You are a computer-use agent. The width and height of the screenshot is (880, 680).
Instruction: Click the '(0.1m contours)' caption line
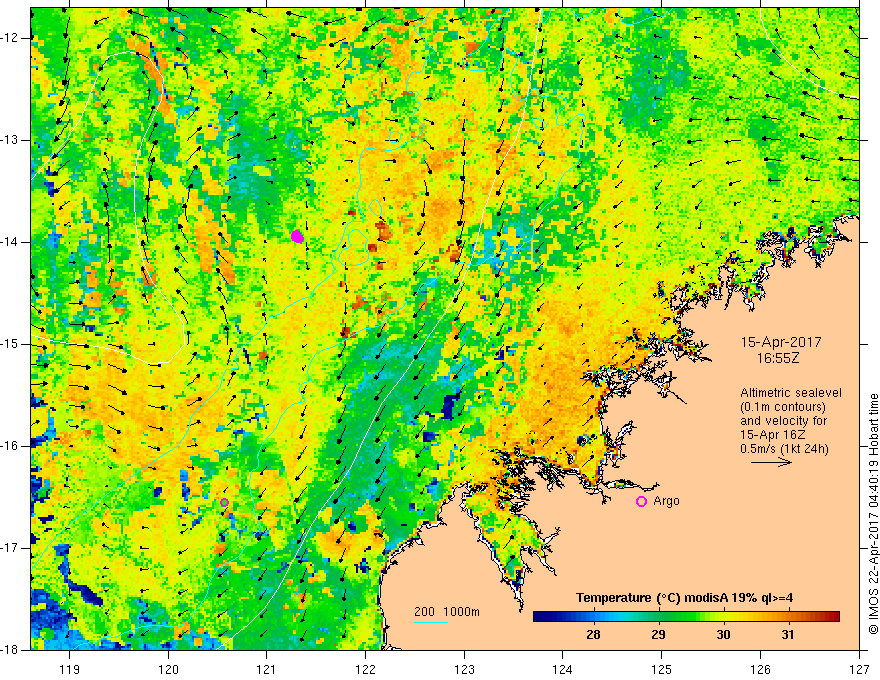pyautogui.click(x=782, y=407)
